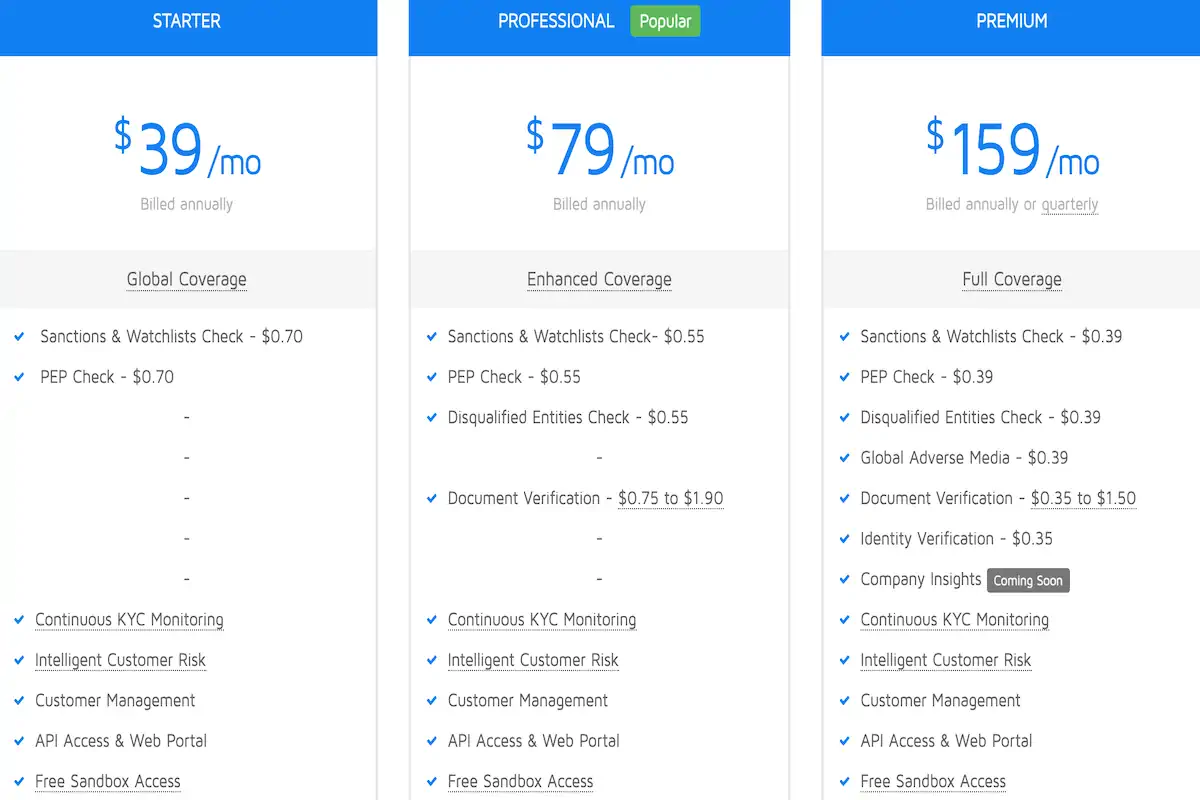Open Professional's Free Sandbox Access link
The height and width of the screenshot is (800, 1200).
[x=521, y=781]
